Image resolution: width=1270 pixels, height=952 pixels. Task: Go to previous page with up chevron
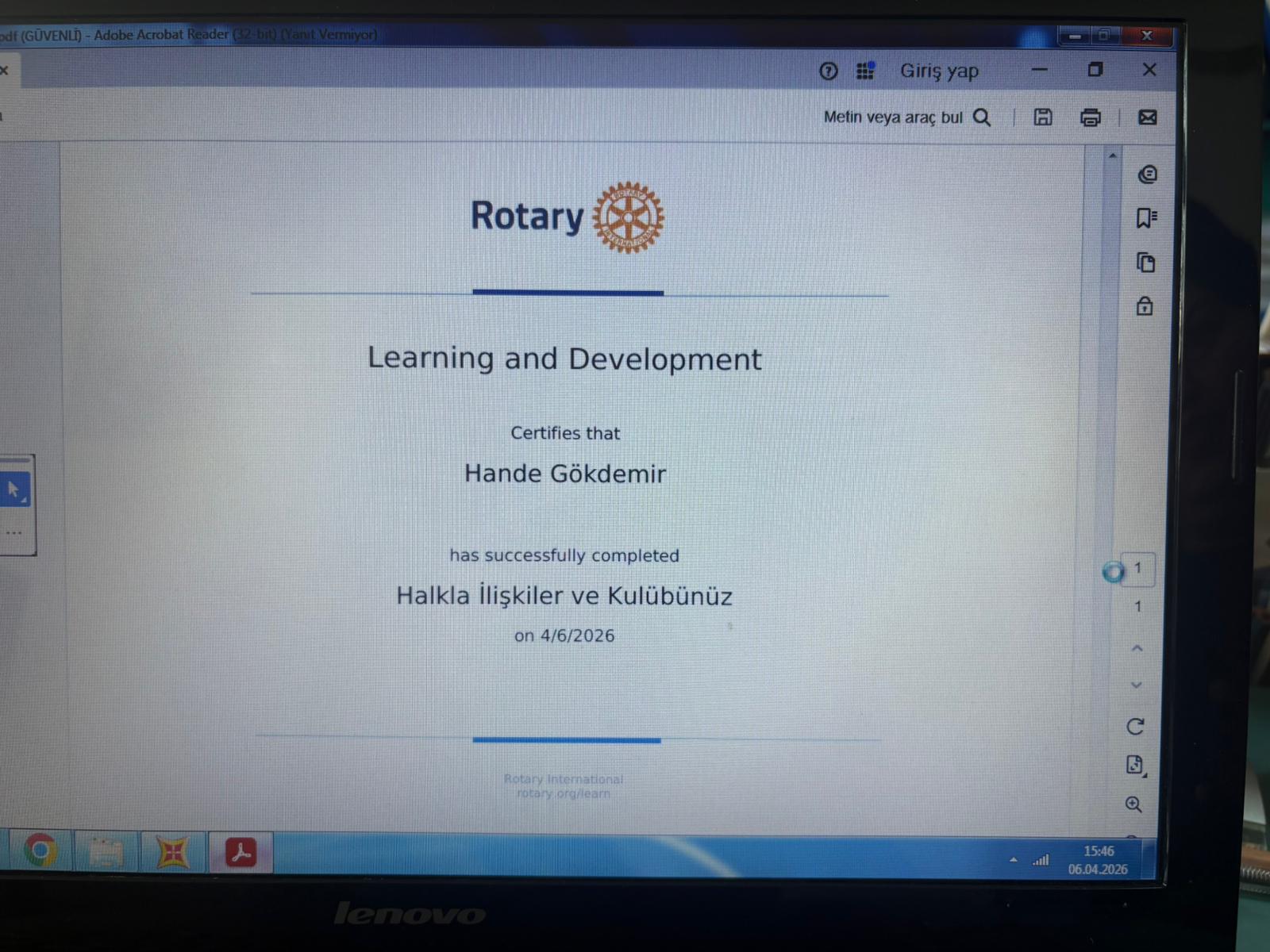(x=1137, y=649)
